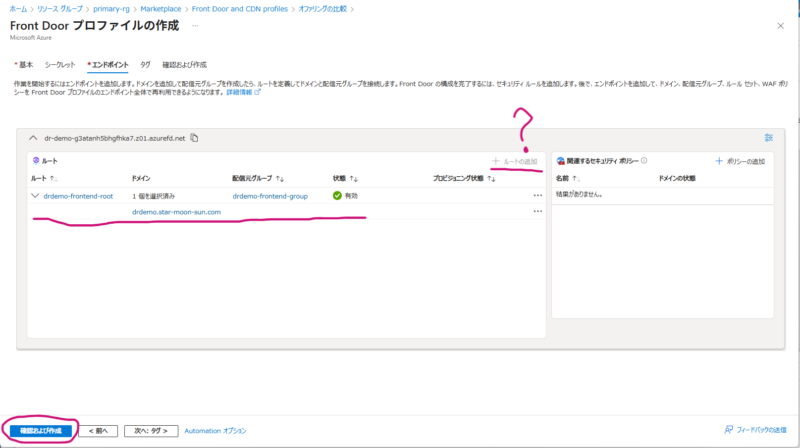Close the Front Door creation blade
800x448 pixels.
[x=780, y=26]
